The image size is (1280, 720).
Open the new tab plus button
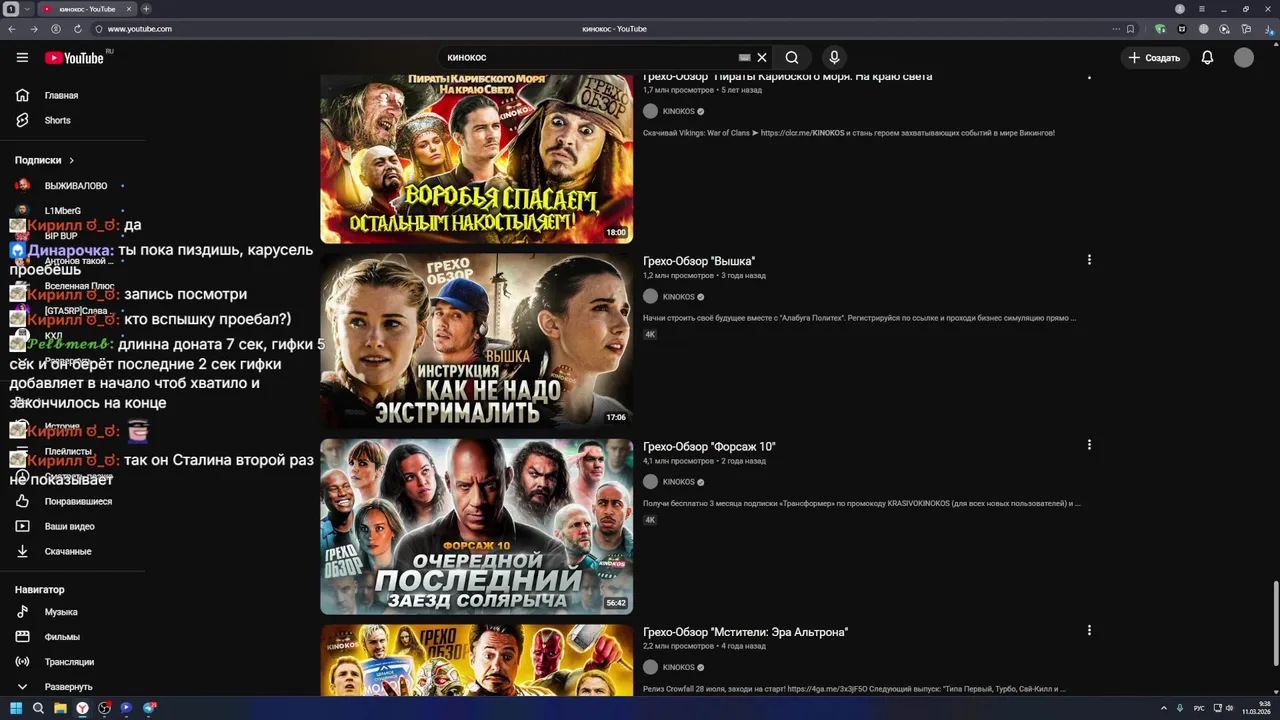(x=146, y=9)
